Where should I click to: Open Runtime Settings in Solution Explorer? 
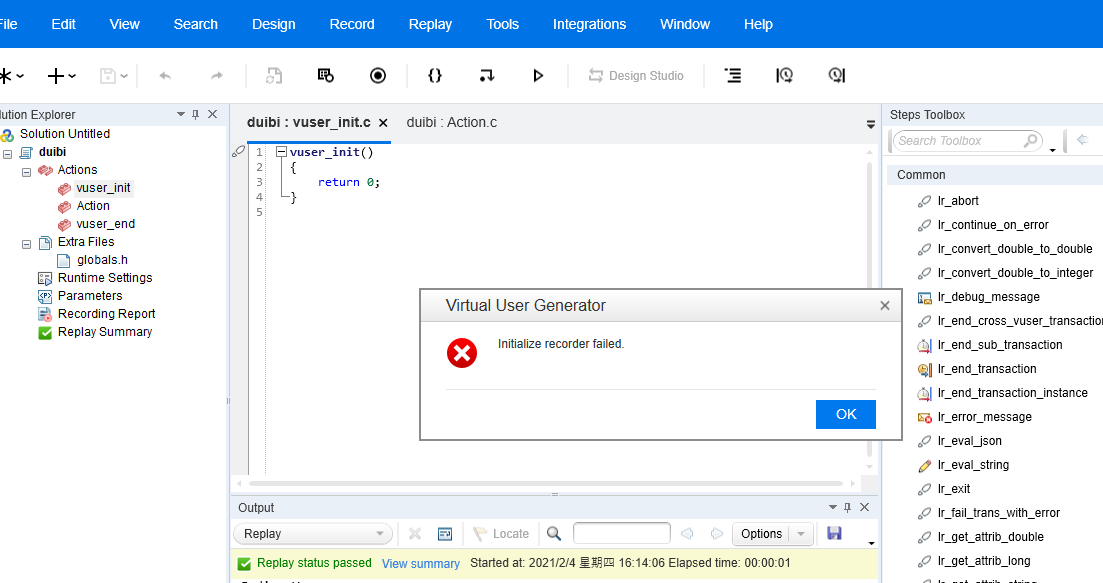pyautogui.click(x=105, y=278)
